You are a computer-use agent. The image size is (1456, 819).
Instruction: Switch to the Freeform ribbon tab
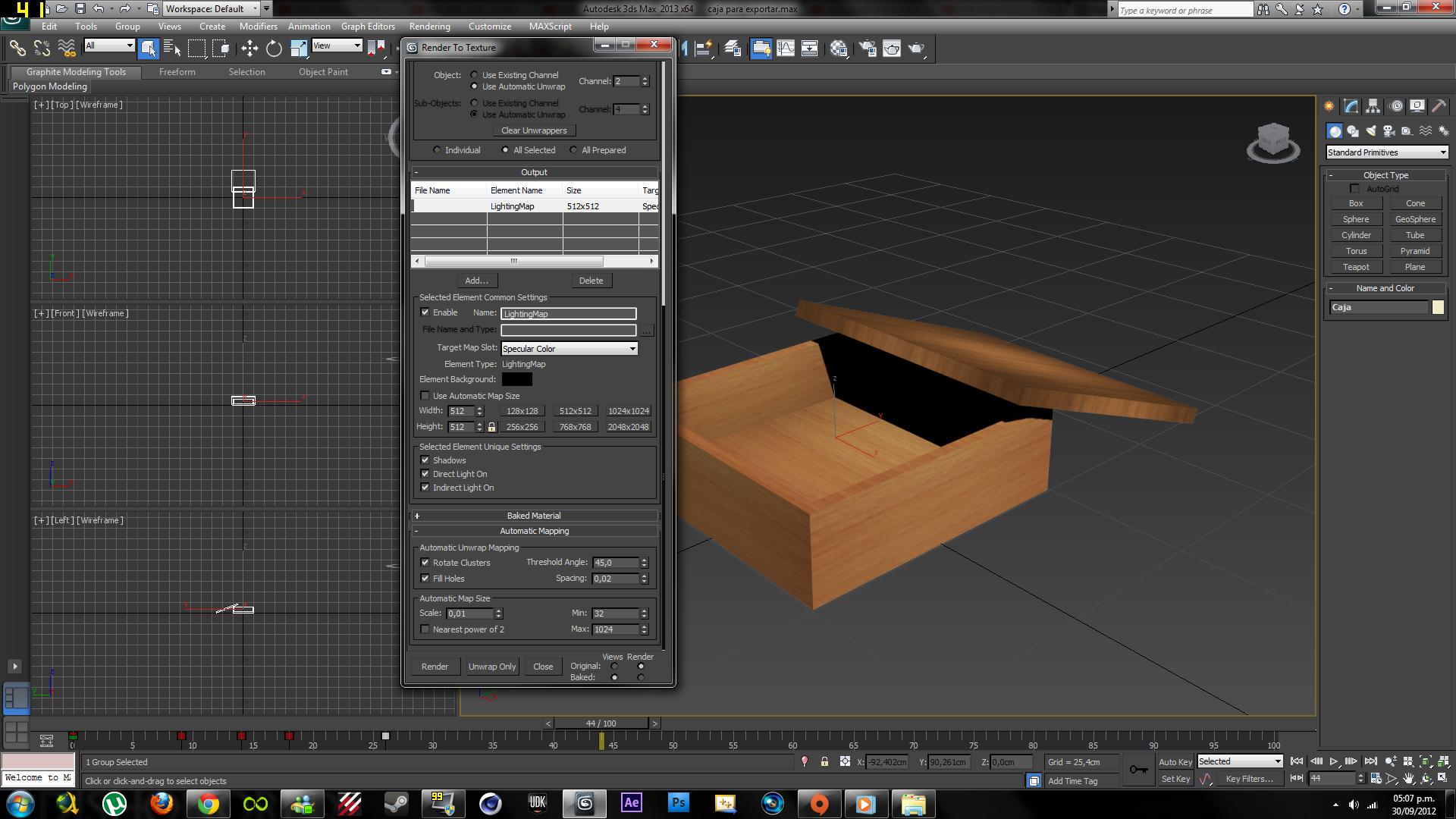pyautogui.click(x=177, y=72)
